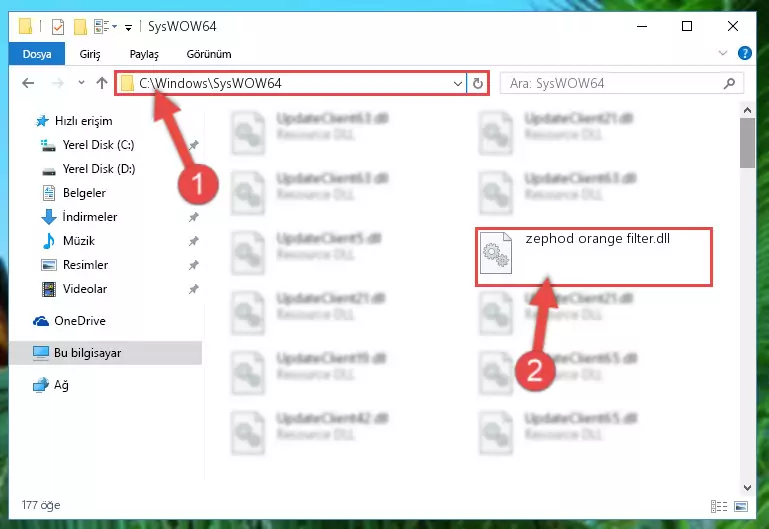The width and height of the screenshot is (769, 529).
Task: Go forward with the right arrow button
Action: [x=58, y=83]
